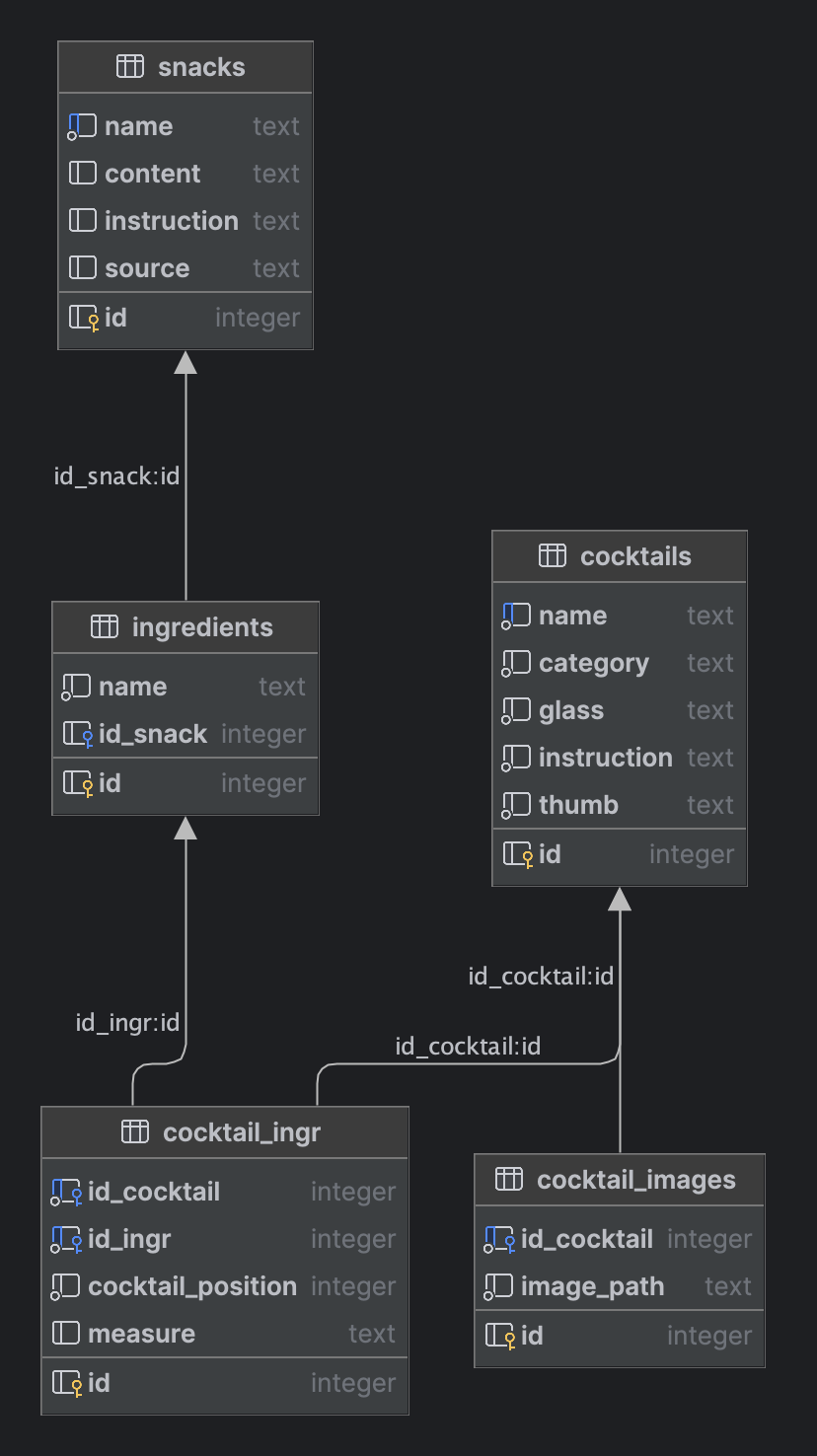Select the id column name in cocktails table

pos(550,854)
